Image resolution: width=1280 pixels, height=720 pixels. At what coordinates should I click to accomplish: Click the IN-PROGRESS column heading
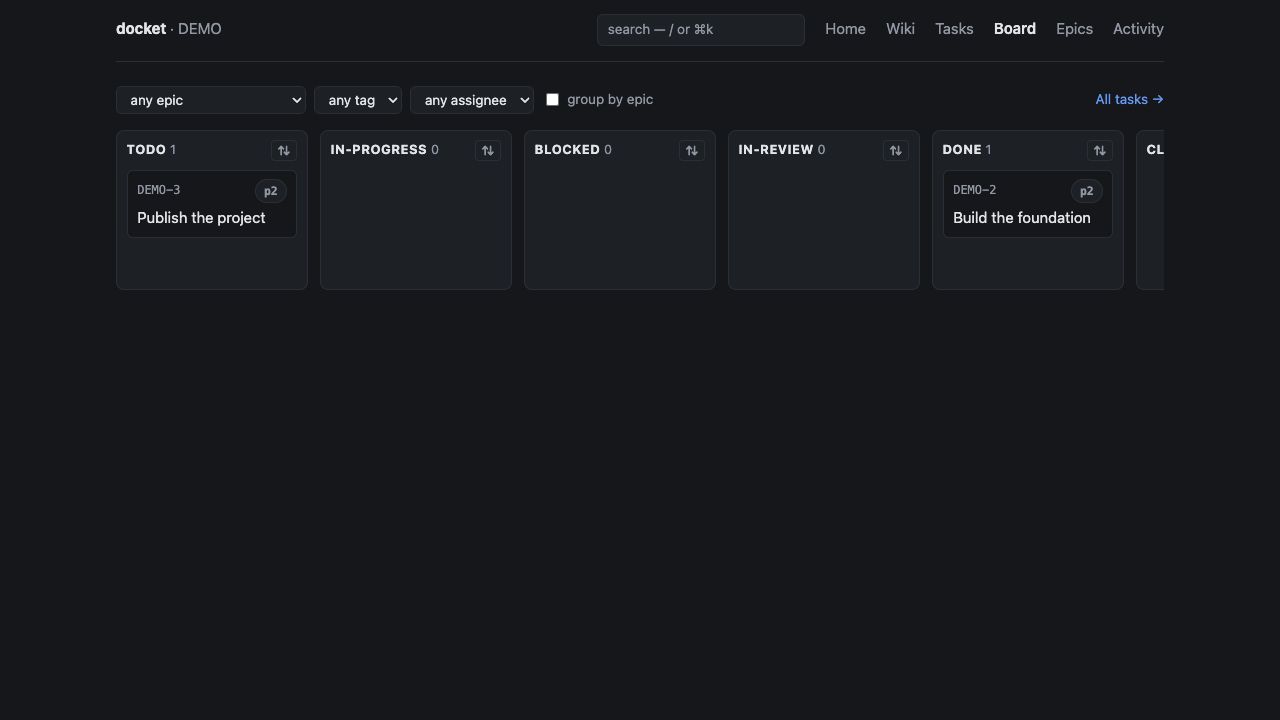[x=379, y=150]
